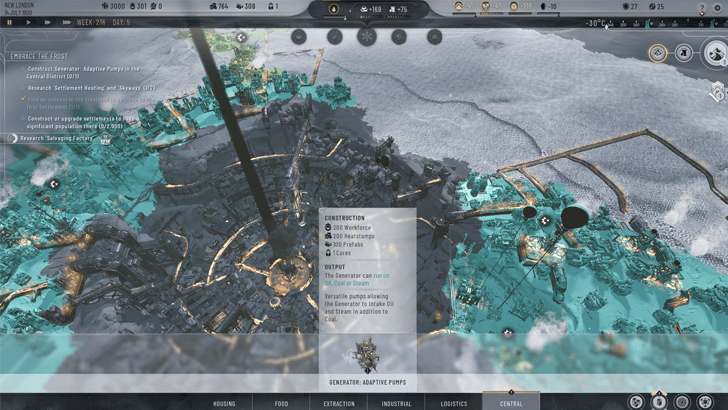Click the building silhouette map mode button

point(683,53)
